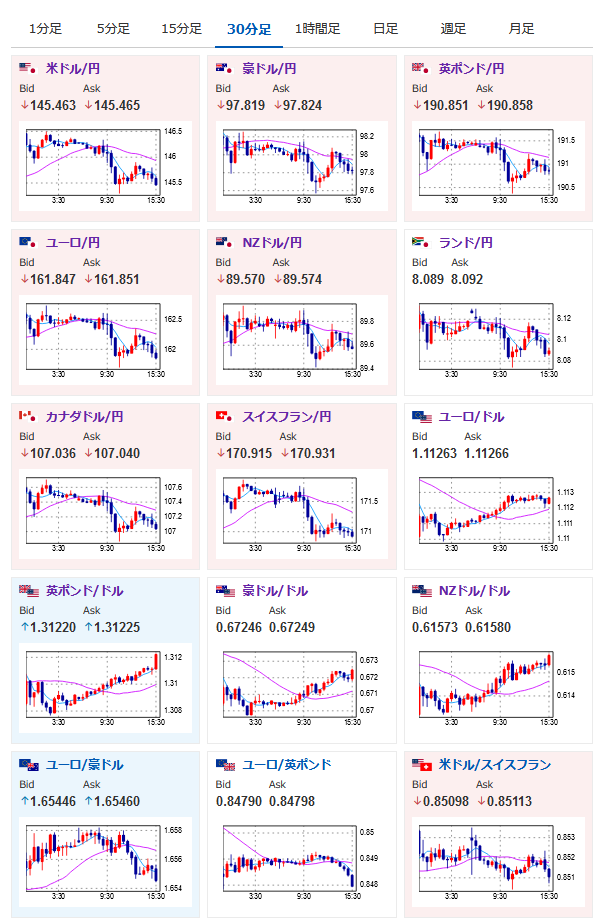Open the 英ポンド/ドル currency pair link
This screenshot has width=599, height=922.
[85, 590]
